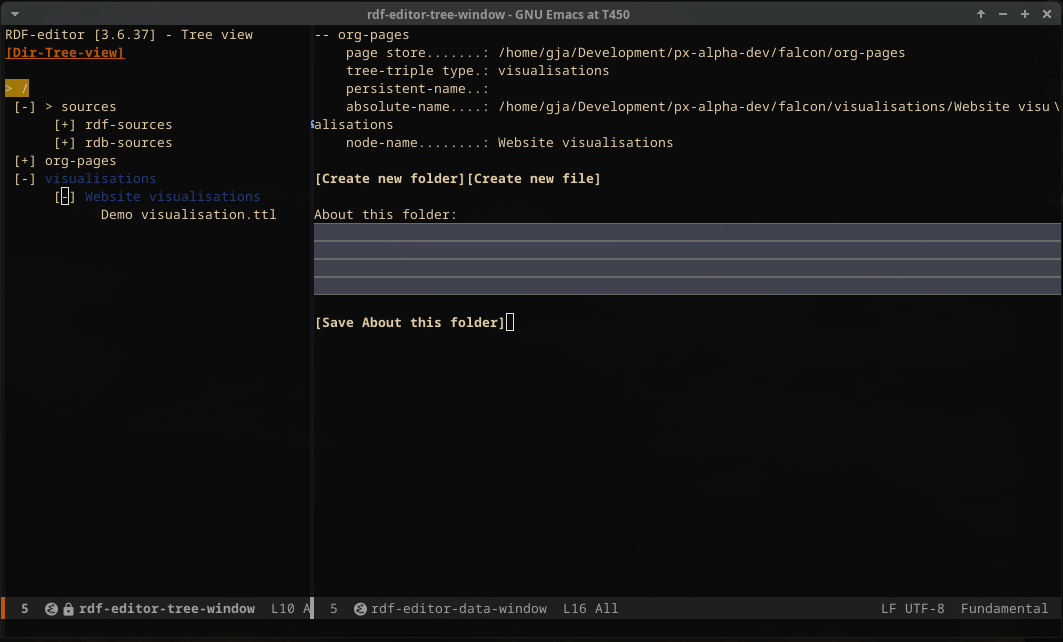Collapse the sources tree node
The image size is (1063, 642).
click(x=25, y=107)
